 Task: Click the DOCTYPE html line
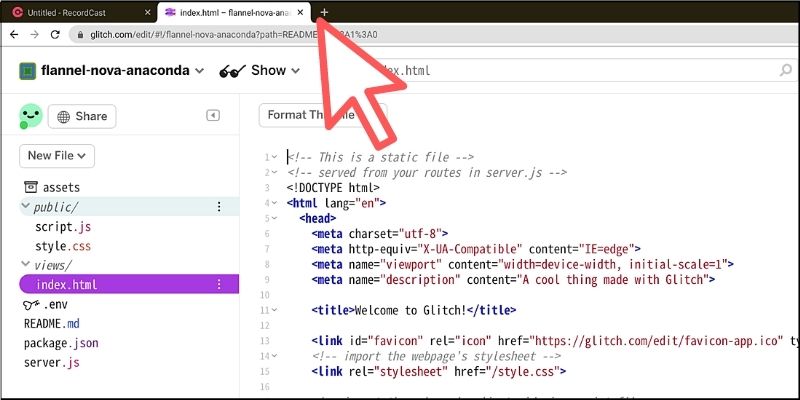click(333, 188)
